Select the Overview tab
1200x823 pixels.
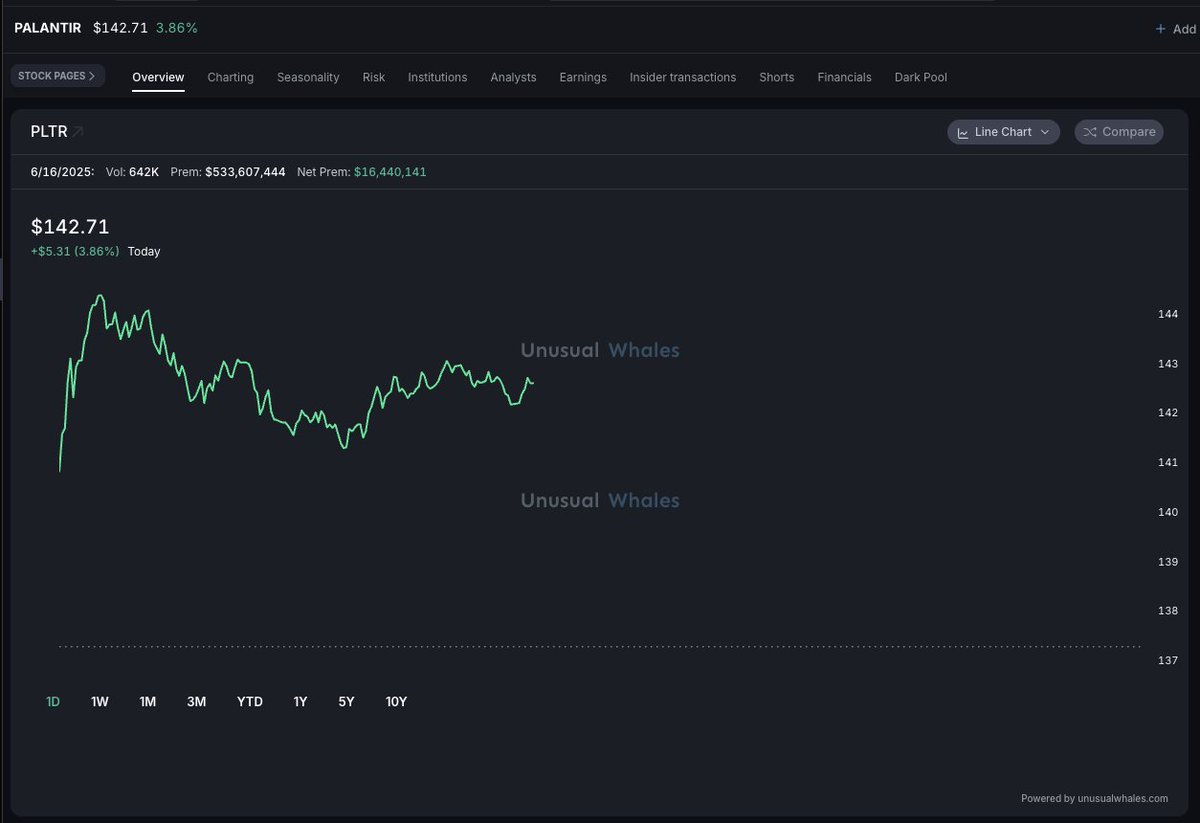pyautogui.click(x=158, y=77)
